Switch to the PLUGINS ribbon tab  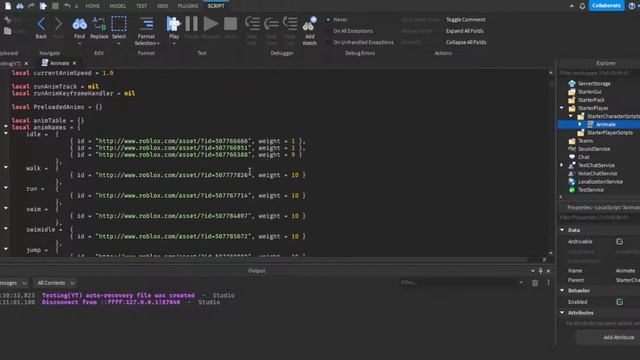click(188, 6)
